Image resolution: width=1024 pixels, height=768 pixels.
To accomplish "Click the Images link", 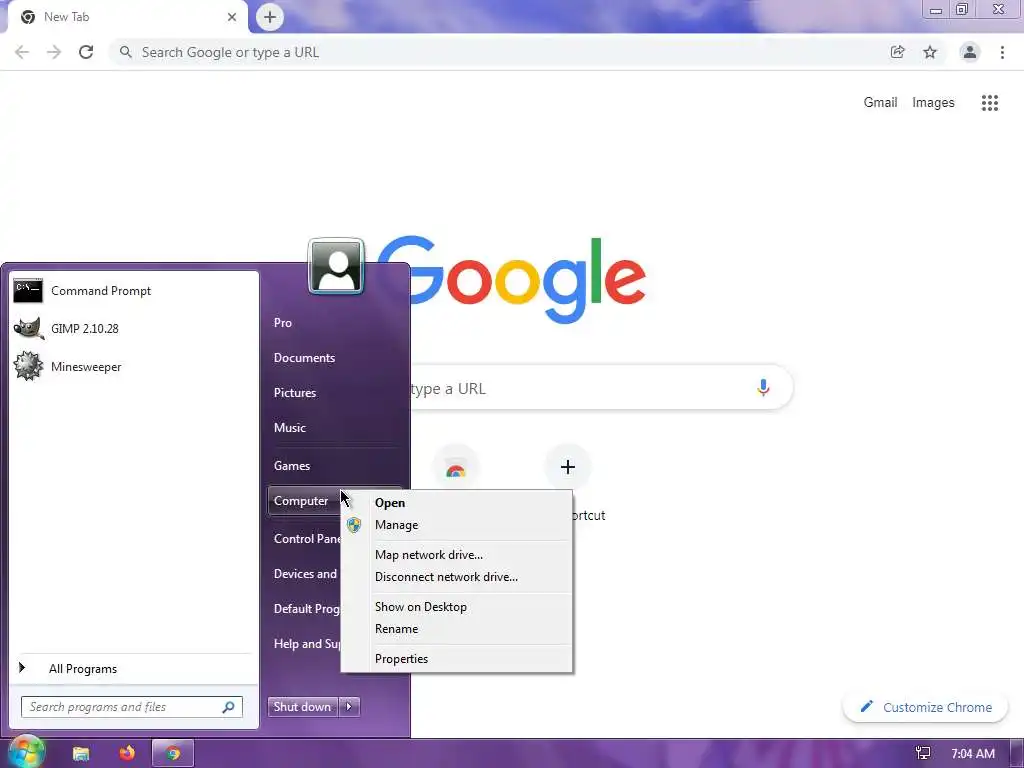I will pyautogui.click(x=933, y=103).
